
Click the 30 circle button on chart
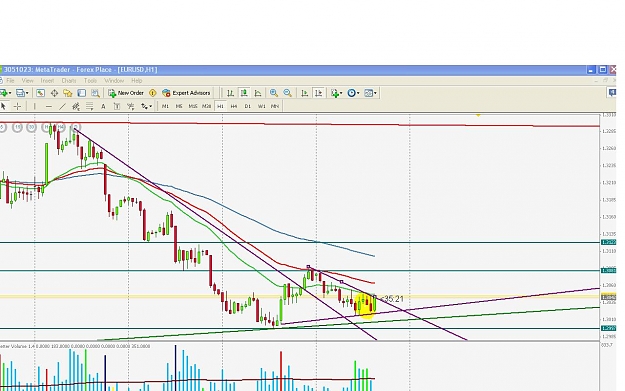[x=31, y=128]
